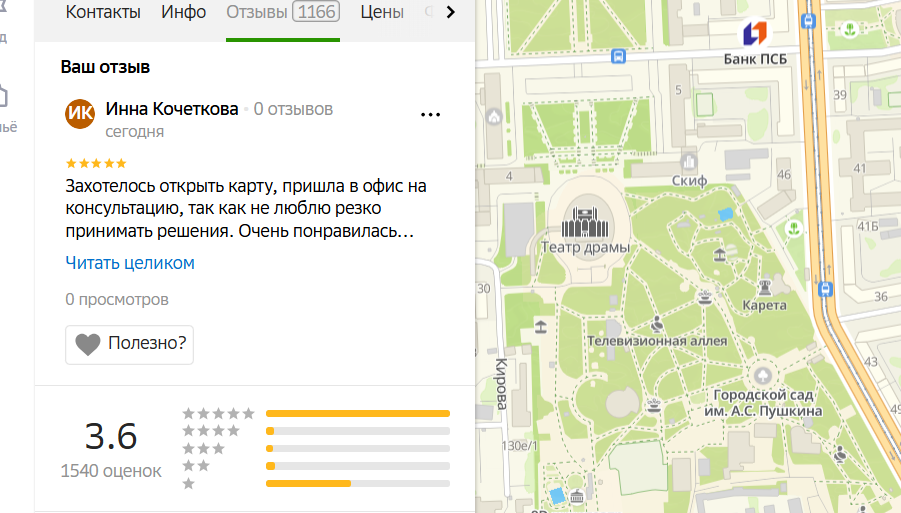901x513 pixels.
Task: Click Городской сад им. А.С. Пушкина marker
Action: 763,376
